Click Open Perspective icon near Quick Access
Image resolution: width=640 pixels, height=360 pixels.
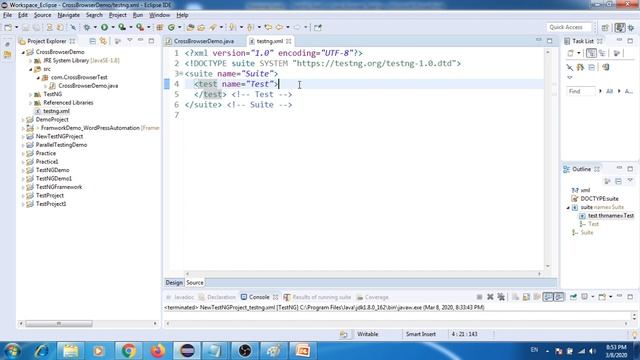(x=605, y=27)
